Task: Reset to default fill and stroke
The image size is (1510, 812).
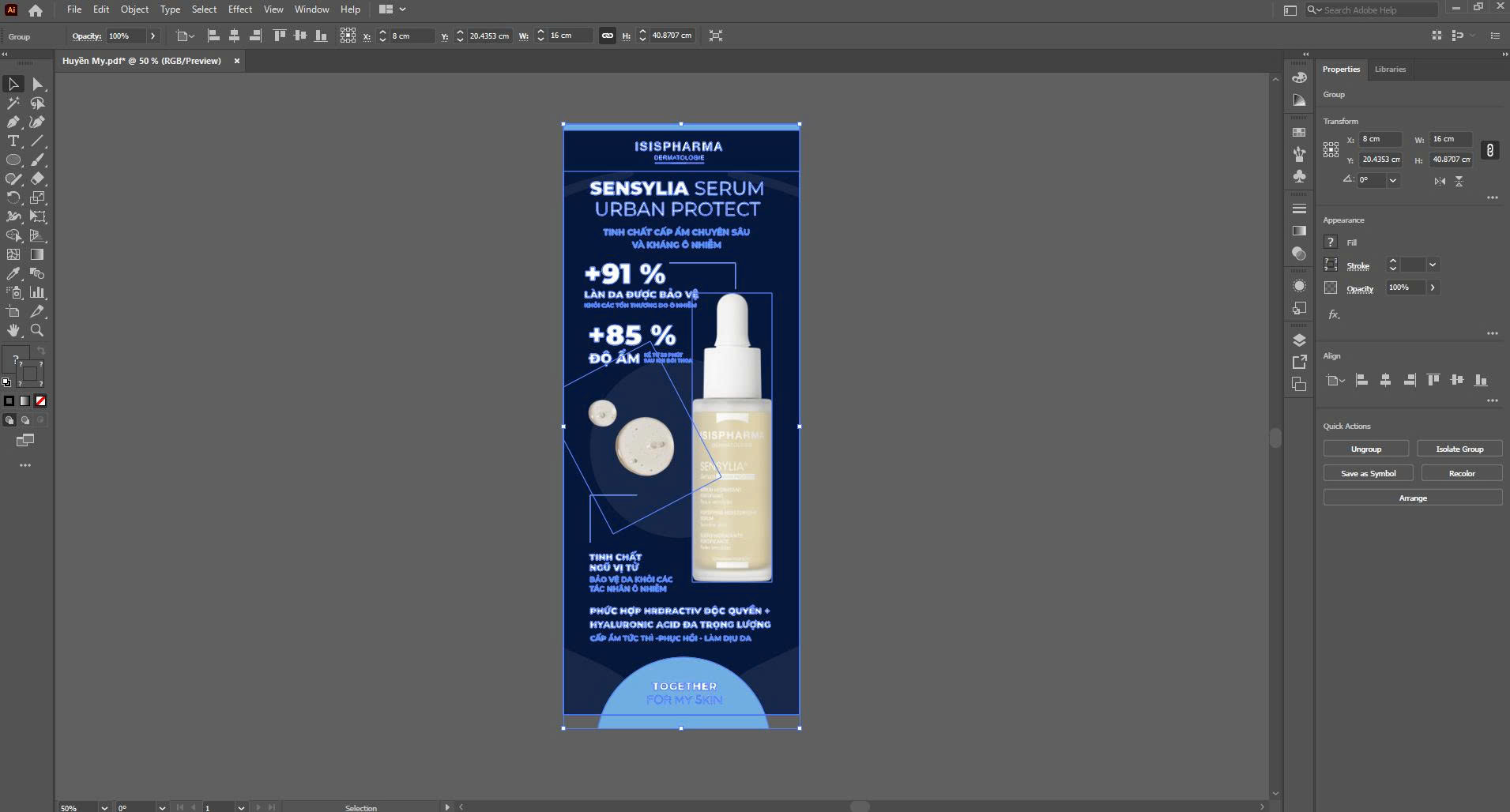Action: click(x=6, y=382)
